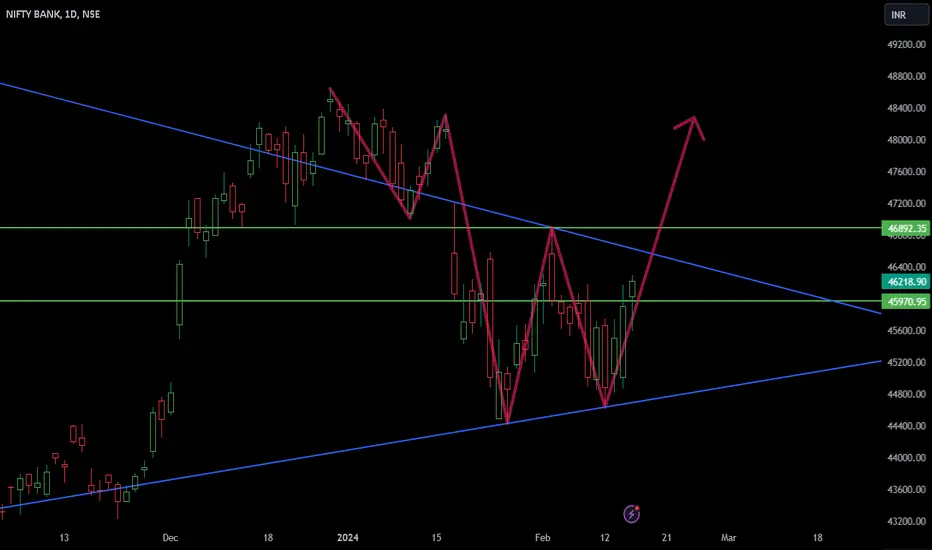Click the Feb label on time axis

coord(543,538)
